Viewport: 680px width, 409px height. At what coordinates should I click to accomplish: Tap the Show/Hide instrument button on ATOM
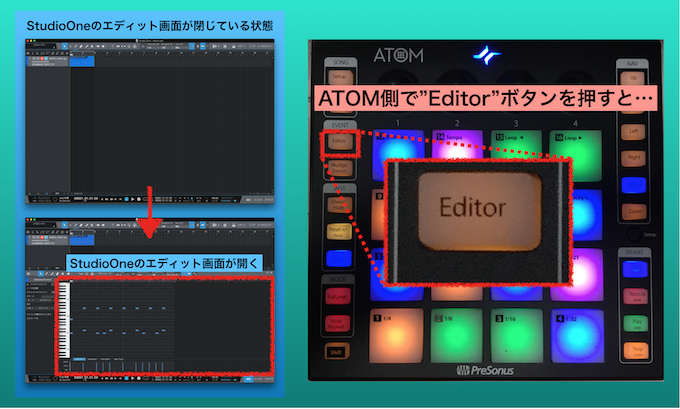point(339,205)
